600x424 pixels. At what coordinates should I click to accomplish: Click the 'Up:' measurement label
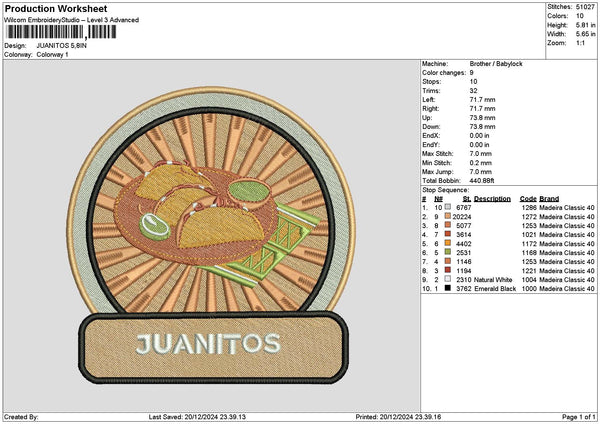tap(427, 118)
